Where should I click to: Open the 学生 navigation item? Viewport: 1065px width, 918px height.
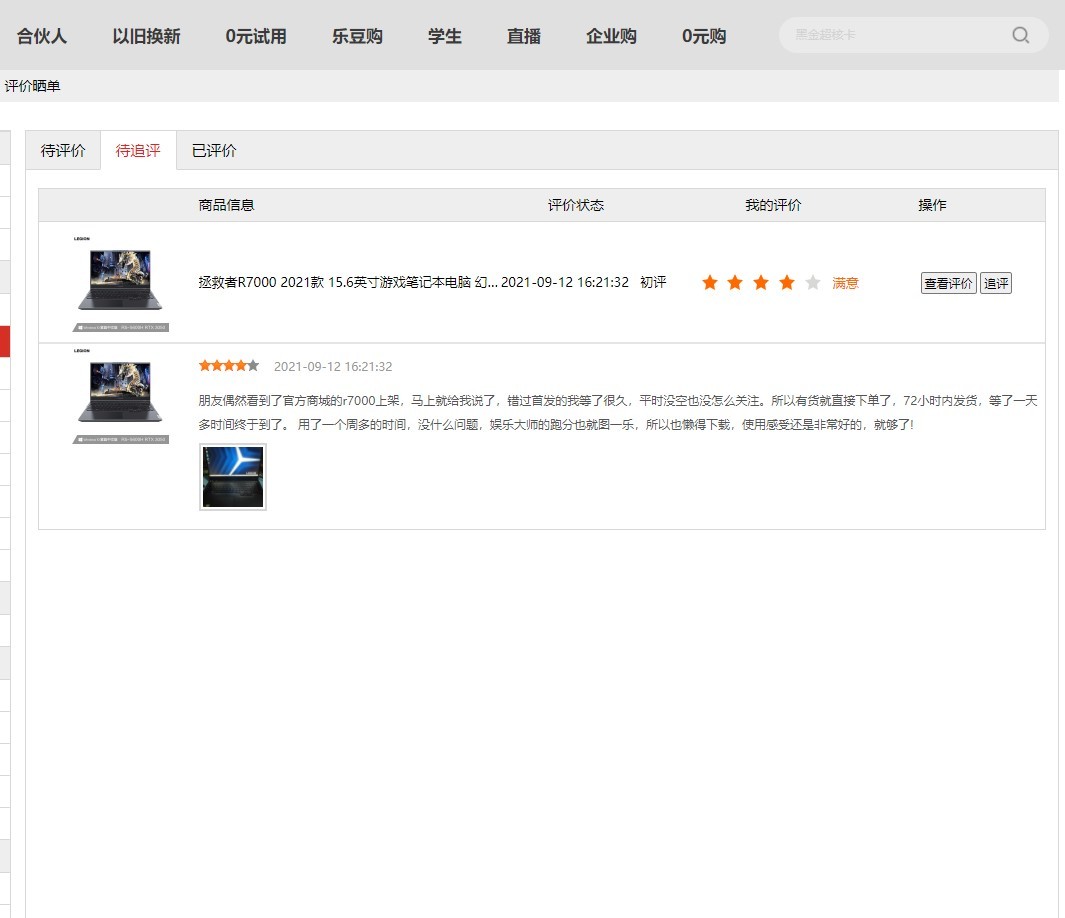tap(445, 36)
